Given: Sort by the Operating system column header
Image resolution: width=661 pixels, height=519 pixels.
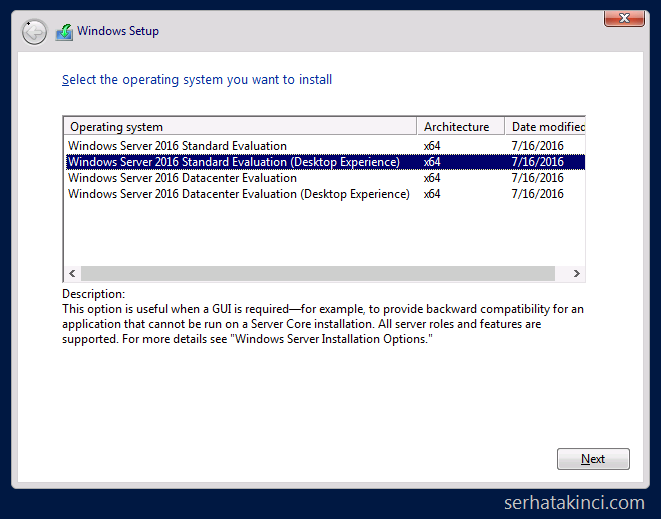Looking at the screenshot, I should pos(240,127).
